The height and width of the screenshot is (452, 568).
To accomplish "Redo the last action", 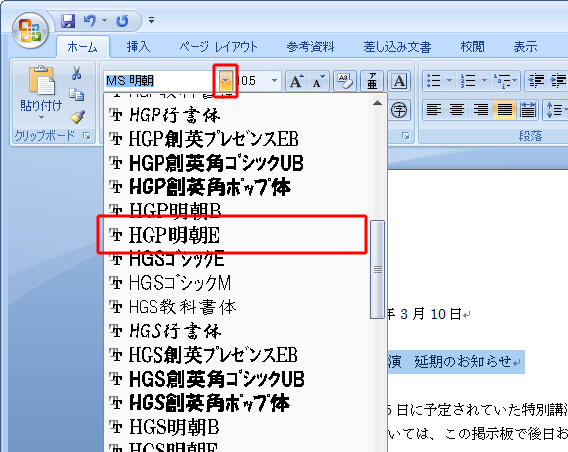I will pyautogui.click(x=122, y=21).
